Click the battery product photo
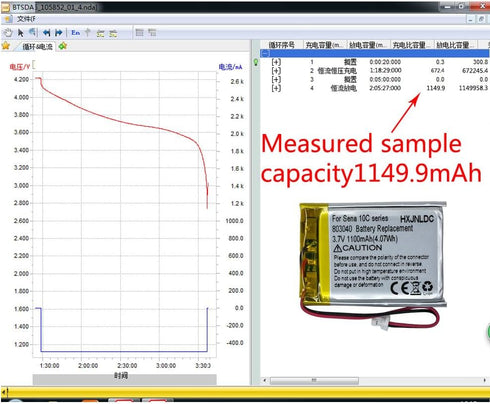The image size is (490, 404). [373, 265]
